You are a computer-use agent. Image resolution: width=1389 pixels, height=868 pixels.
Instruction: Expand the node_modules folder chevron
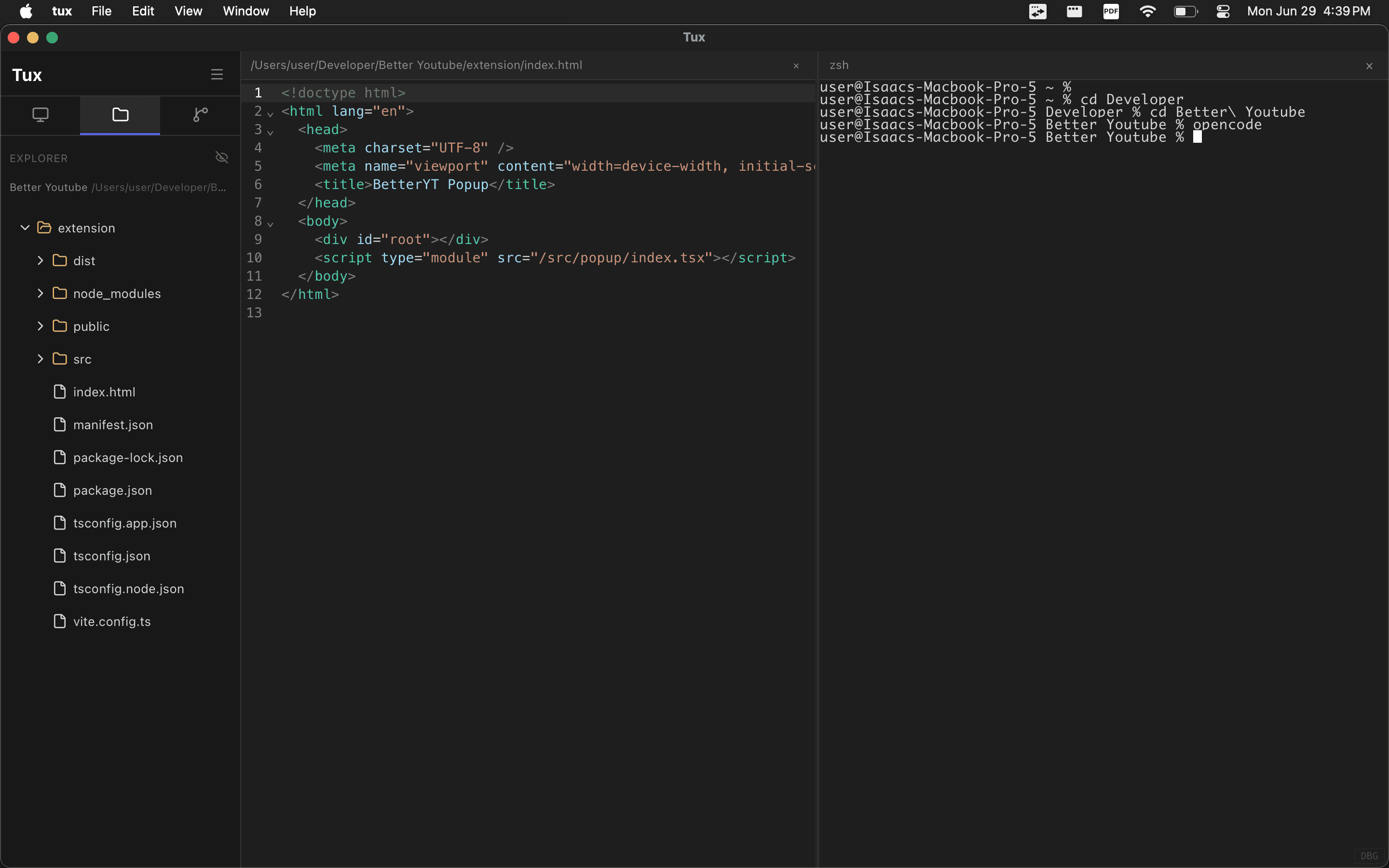tap(40, 293)
